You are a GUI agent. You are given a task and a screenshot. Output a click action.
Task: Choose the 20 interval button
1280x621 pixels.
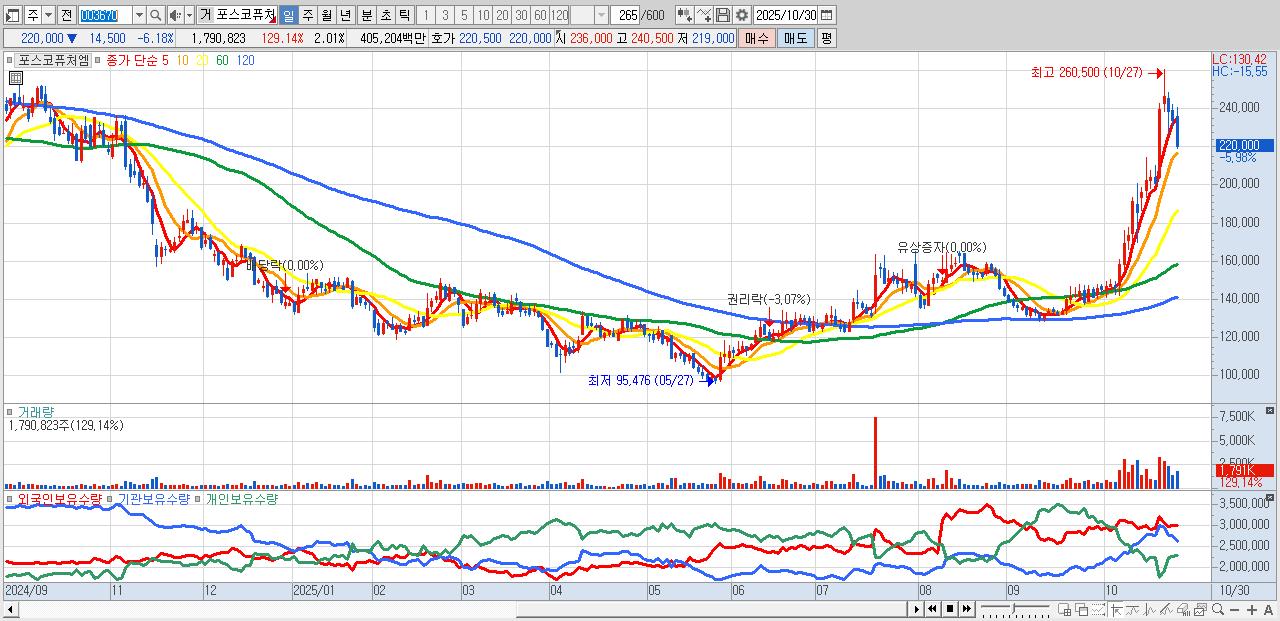click(502, 15)
